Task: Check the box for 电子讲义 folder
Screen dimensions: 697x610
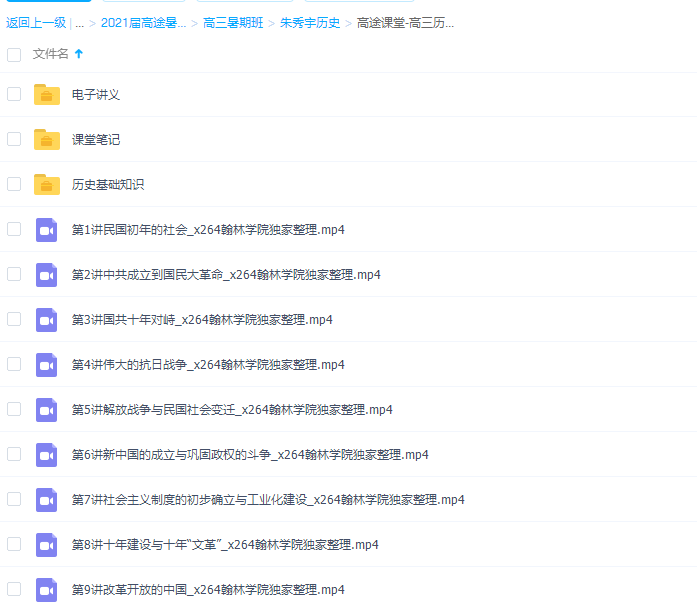Action: [14, 94]
